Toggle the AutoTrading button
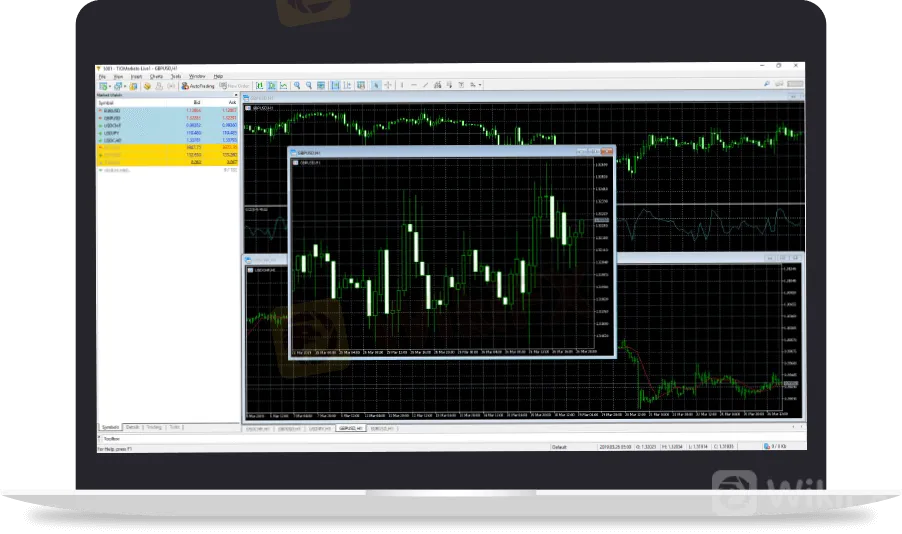The height and width of the screenshot is (534, 902). pyautogui.click(x=199, y=85)
